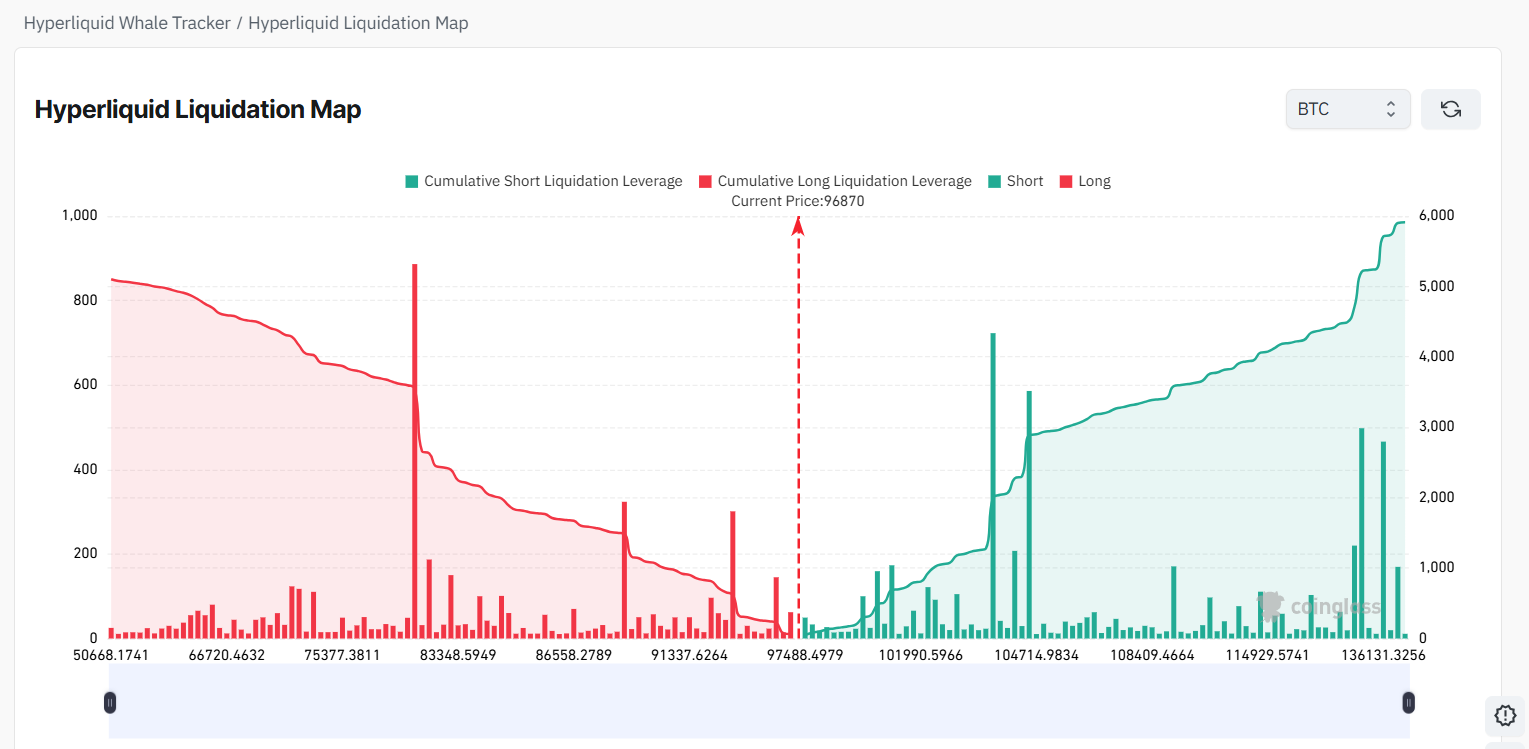
Task: Click the 108409.4664 price axis label
Action: (1153, 655)
